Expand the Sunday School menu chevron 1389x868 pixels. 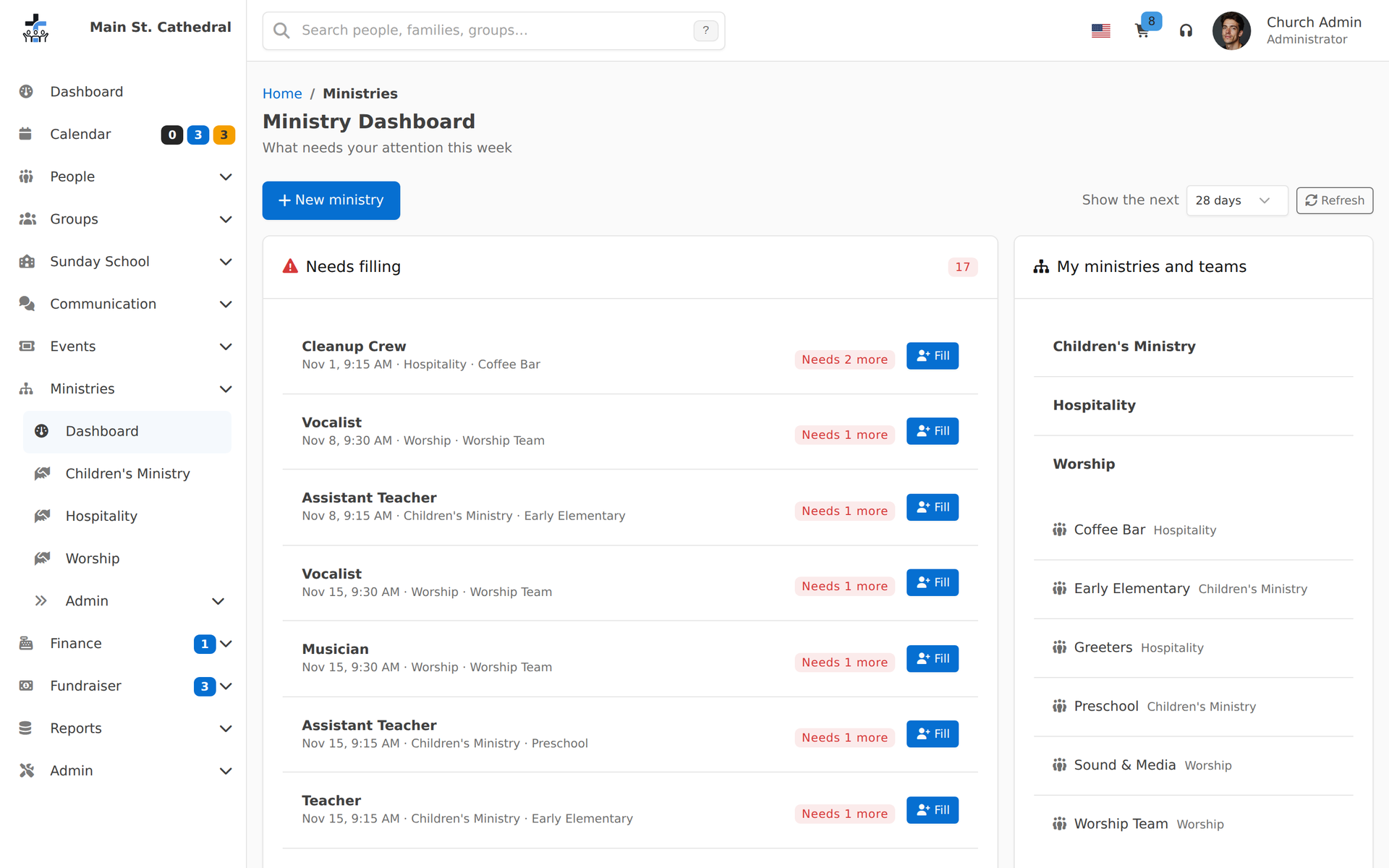click(x=226, y=262)
